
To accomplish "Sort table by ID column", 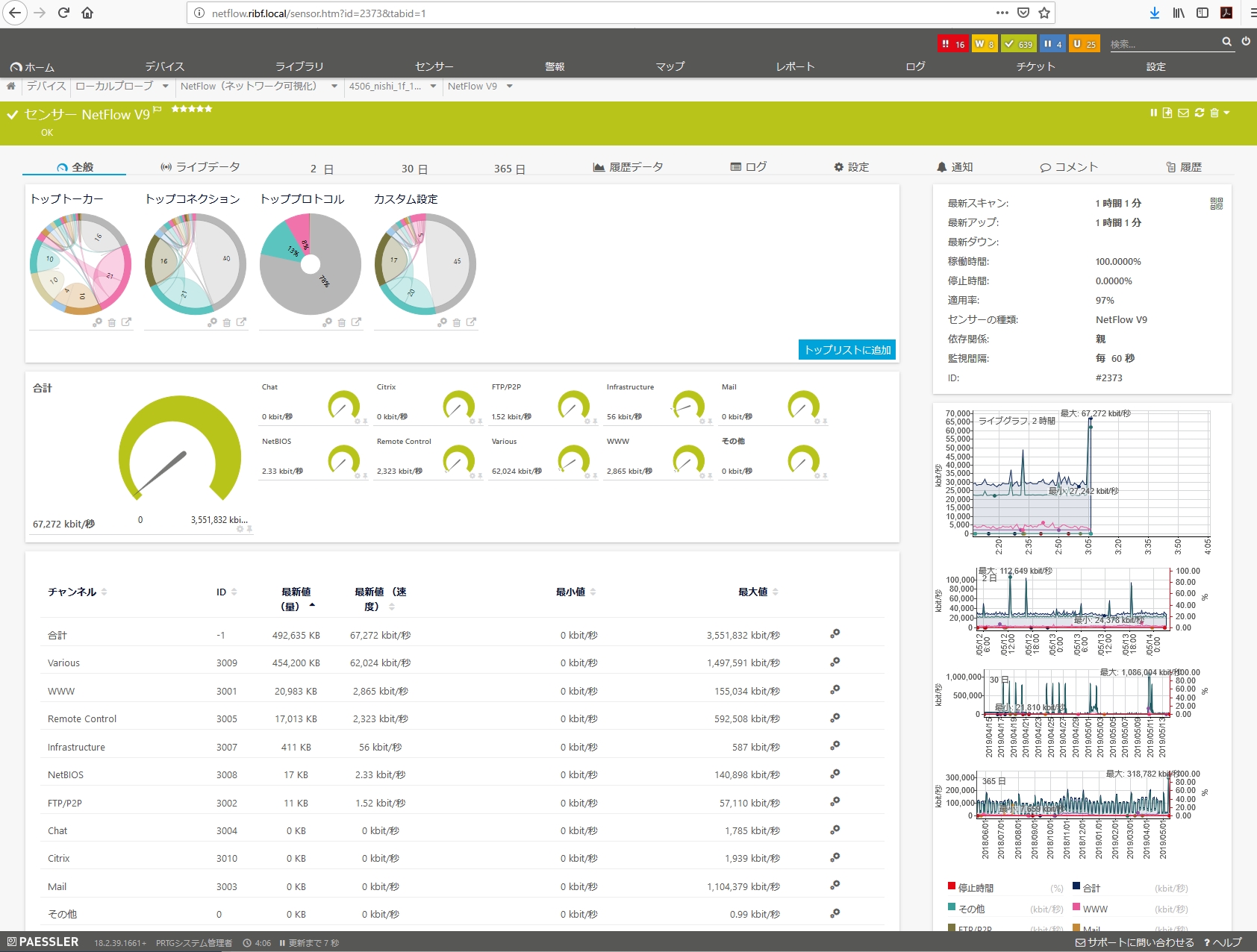I will [227, 592].
